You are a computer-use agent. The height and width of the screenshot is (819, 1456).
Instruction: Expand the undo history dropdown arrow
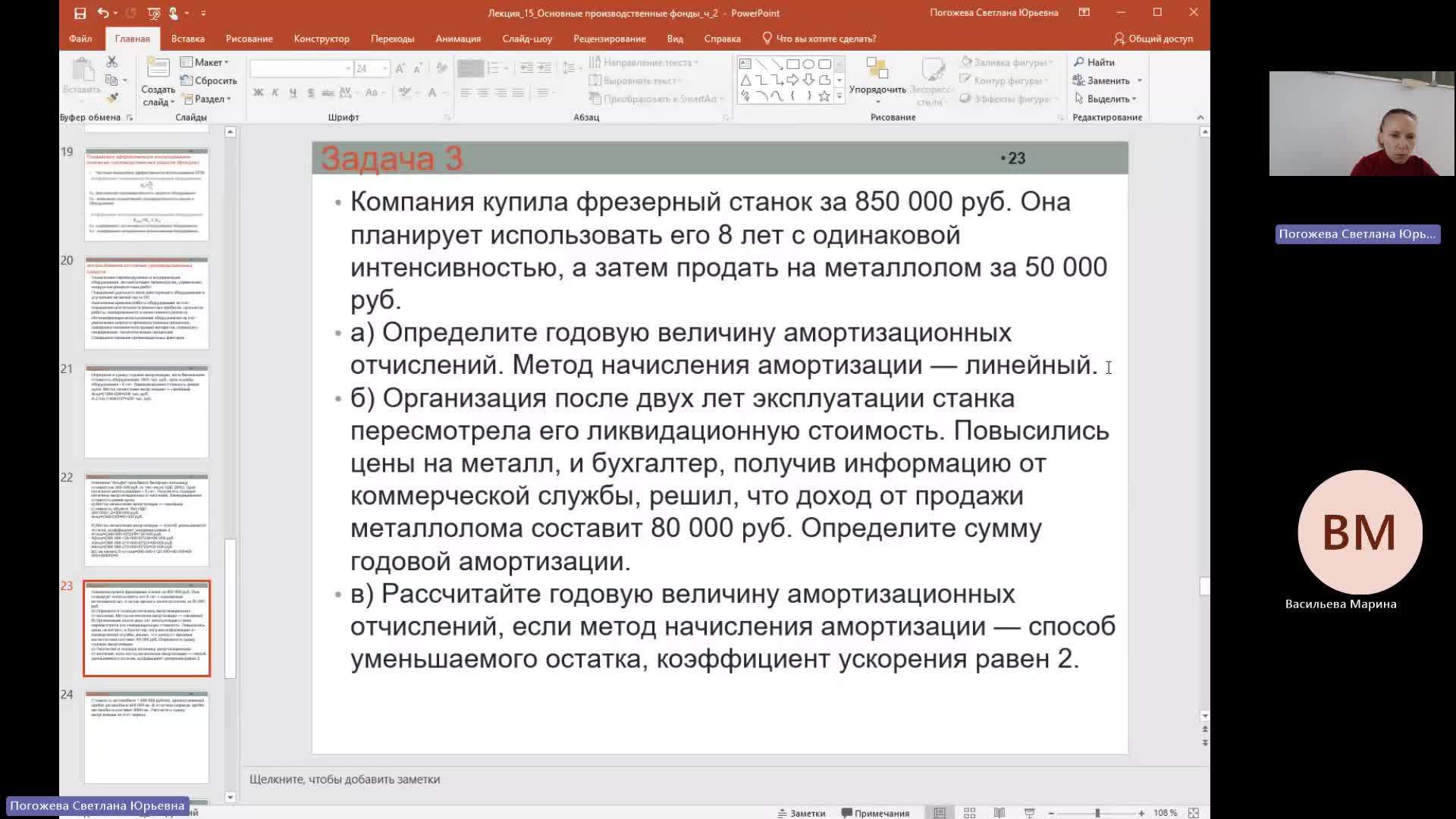coord(115,13)
